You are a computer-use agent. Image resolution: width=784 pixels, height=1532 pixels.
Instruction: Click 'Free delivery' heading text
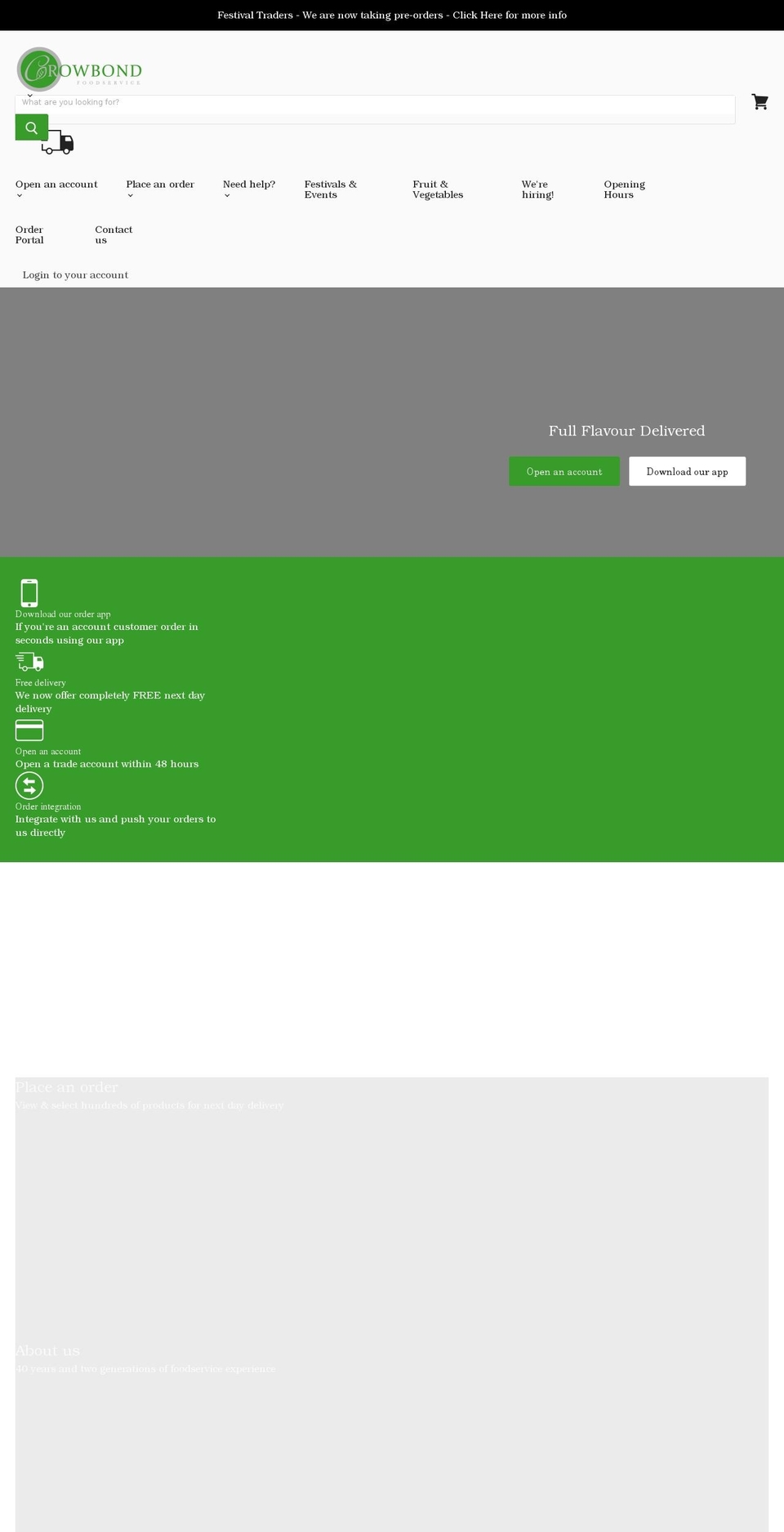pos(41,682)
